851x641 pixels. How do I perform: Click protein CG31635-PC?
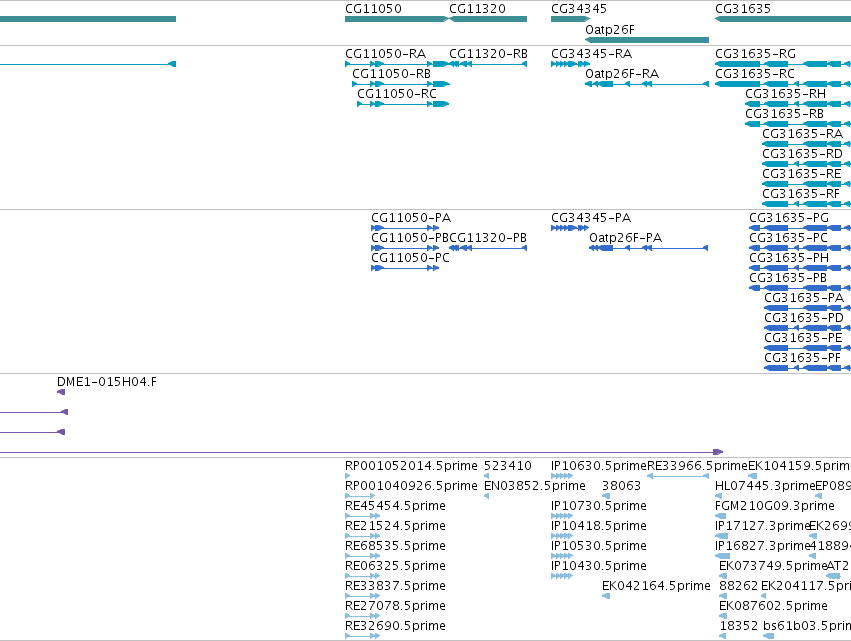[x=800, y=248]
